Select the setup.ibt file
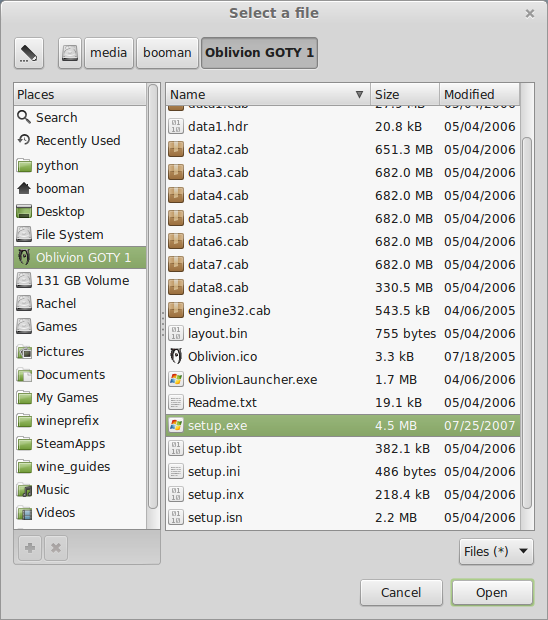This screenshot has width=548, height=620. pyautogui.click(x=343, y=448)
